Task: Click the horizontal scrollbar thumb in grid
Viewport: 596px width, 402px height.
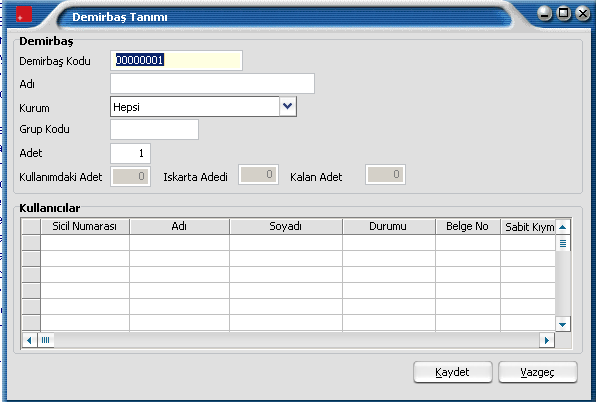Action: click(46, 340)
